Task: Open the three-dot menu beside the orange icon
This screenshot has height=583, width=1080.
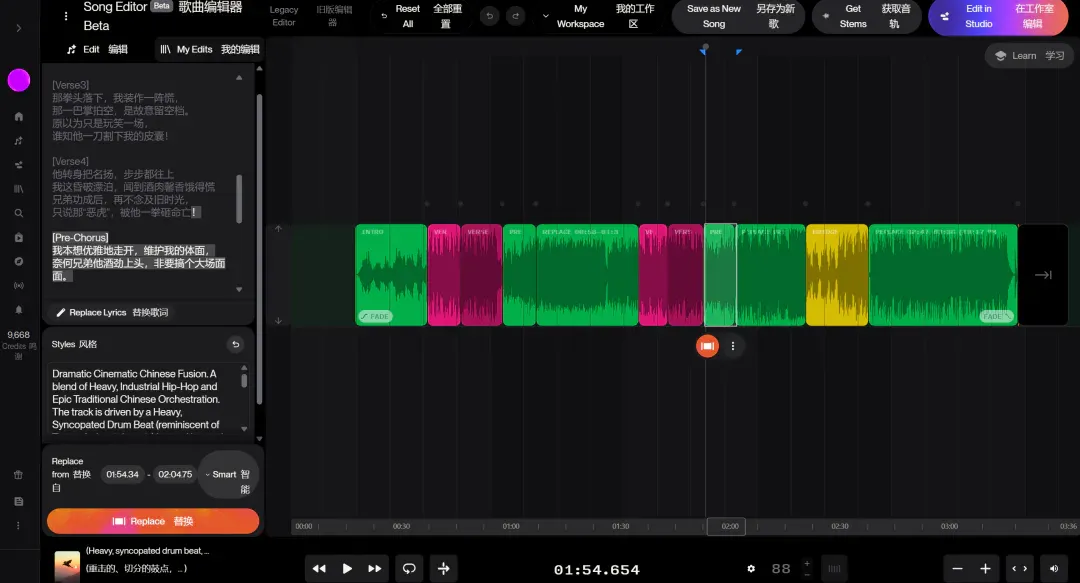Action: click(733, 346)
